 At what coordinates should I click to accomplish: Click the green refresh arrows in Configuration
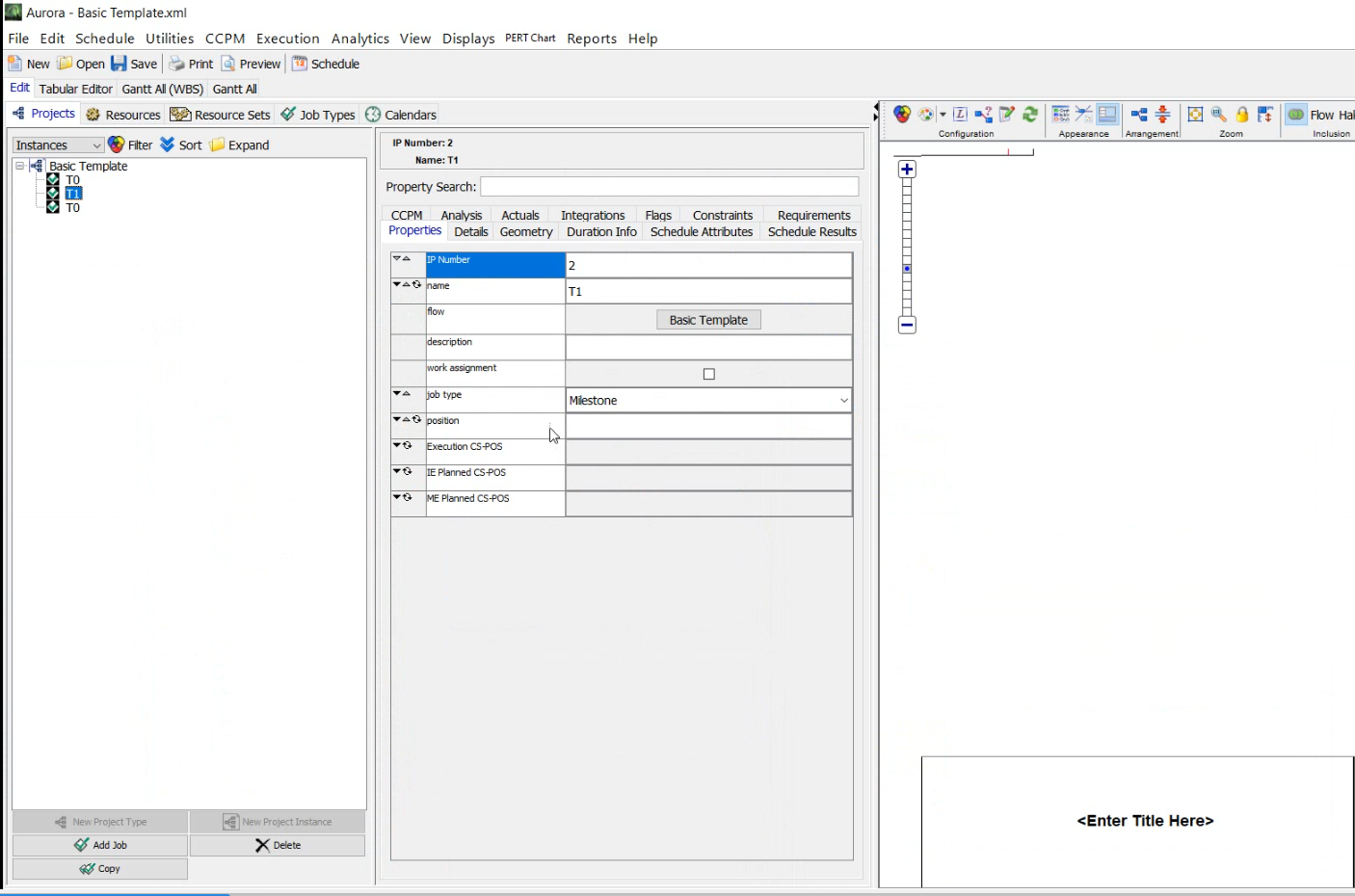click(x=1030, y=115)
